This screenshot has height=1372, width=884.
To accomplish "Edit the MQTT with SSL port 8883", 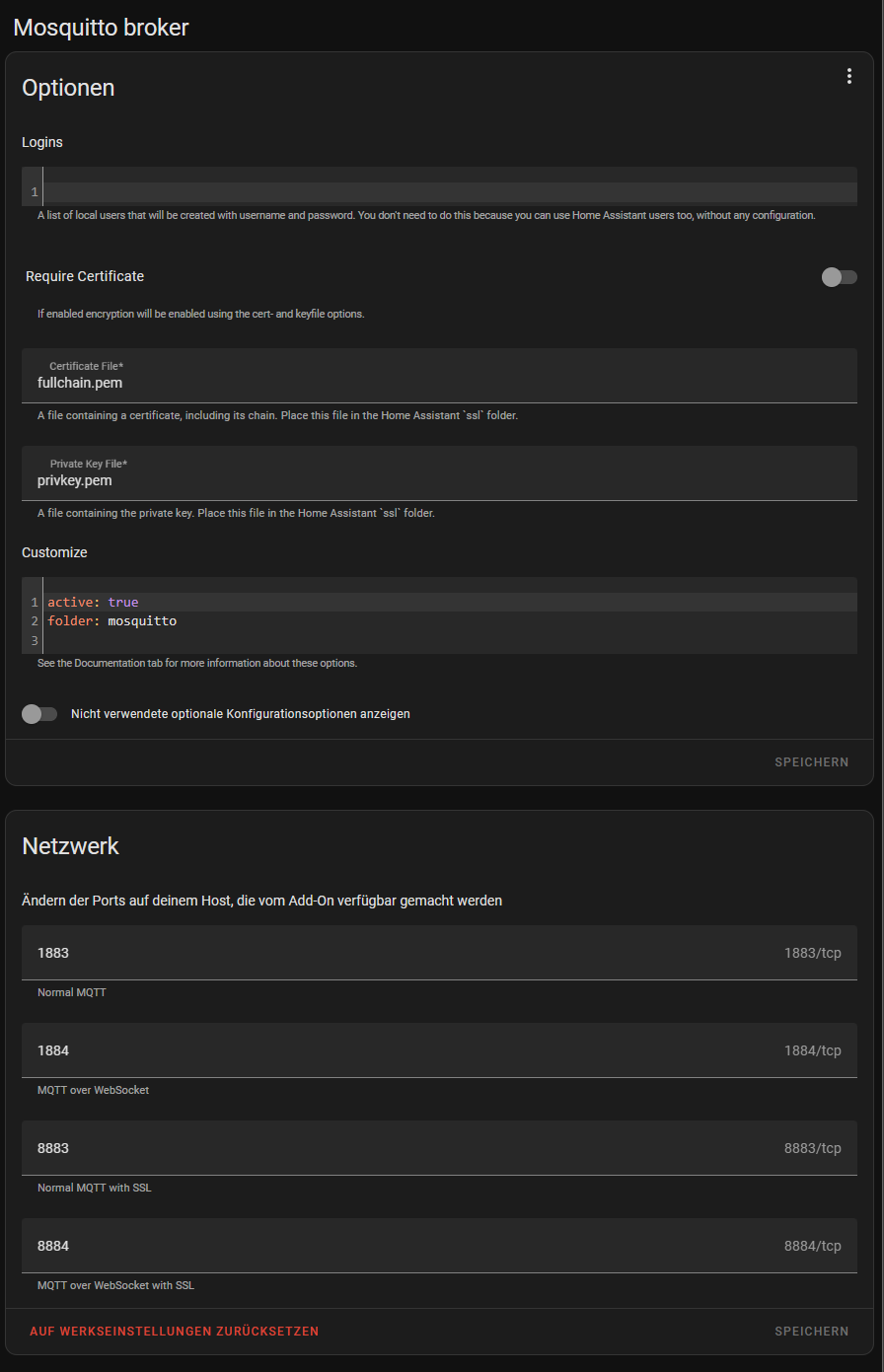I will tap(395, 1148).
